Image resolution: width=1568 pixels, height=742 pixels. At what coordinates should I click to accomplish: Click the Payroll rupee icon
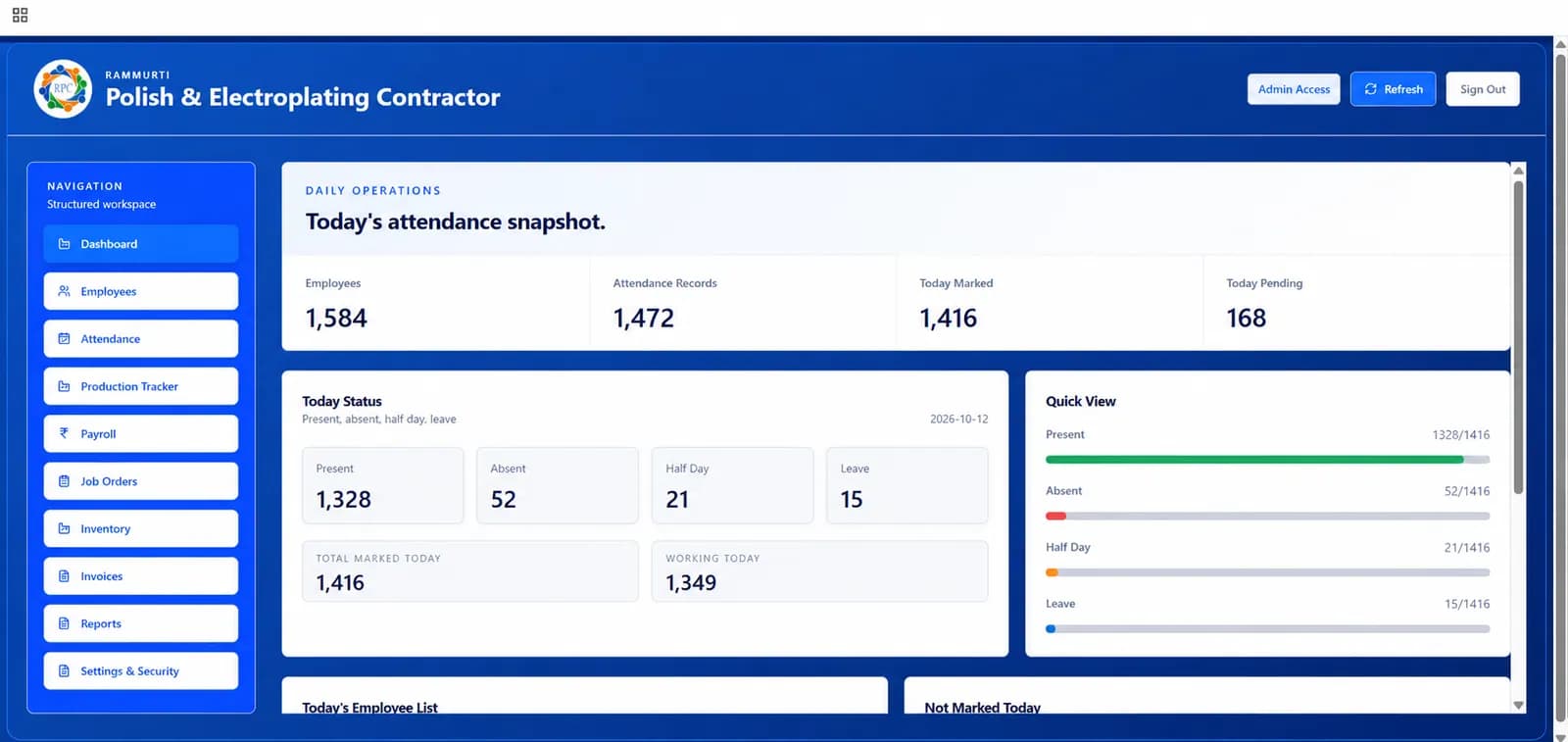[x=64, y=433]
